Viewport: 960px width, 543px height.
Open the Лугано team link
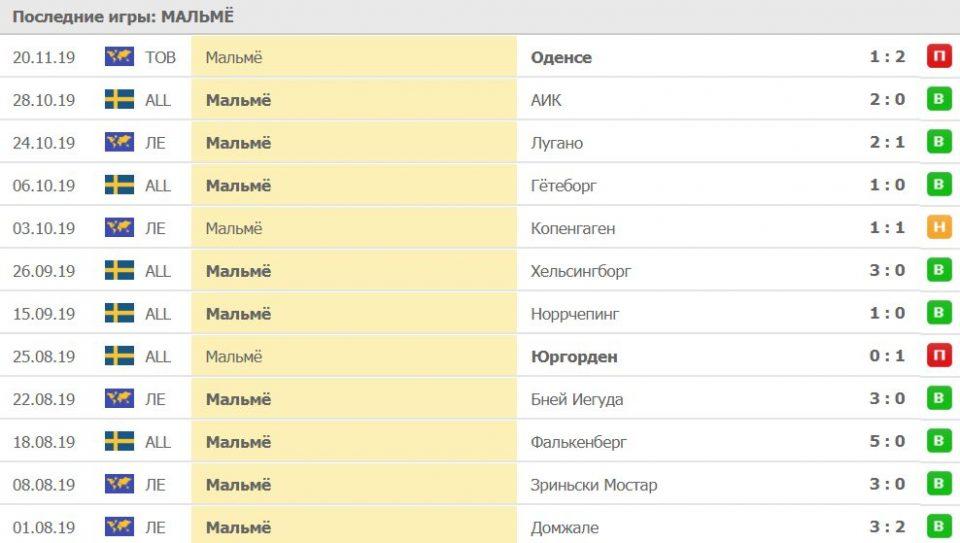pos(557,143)
